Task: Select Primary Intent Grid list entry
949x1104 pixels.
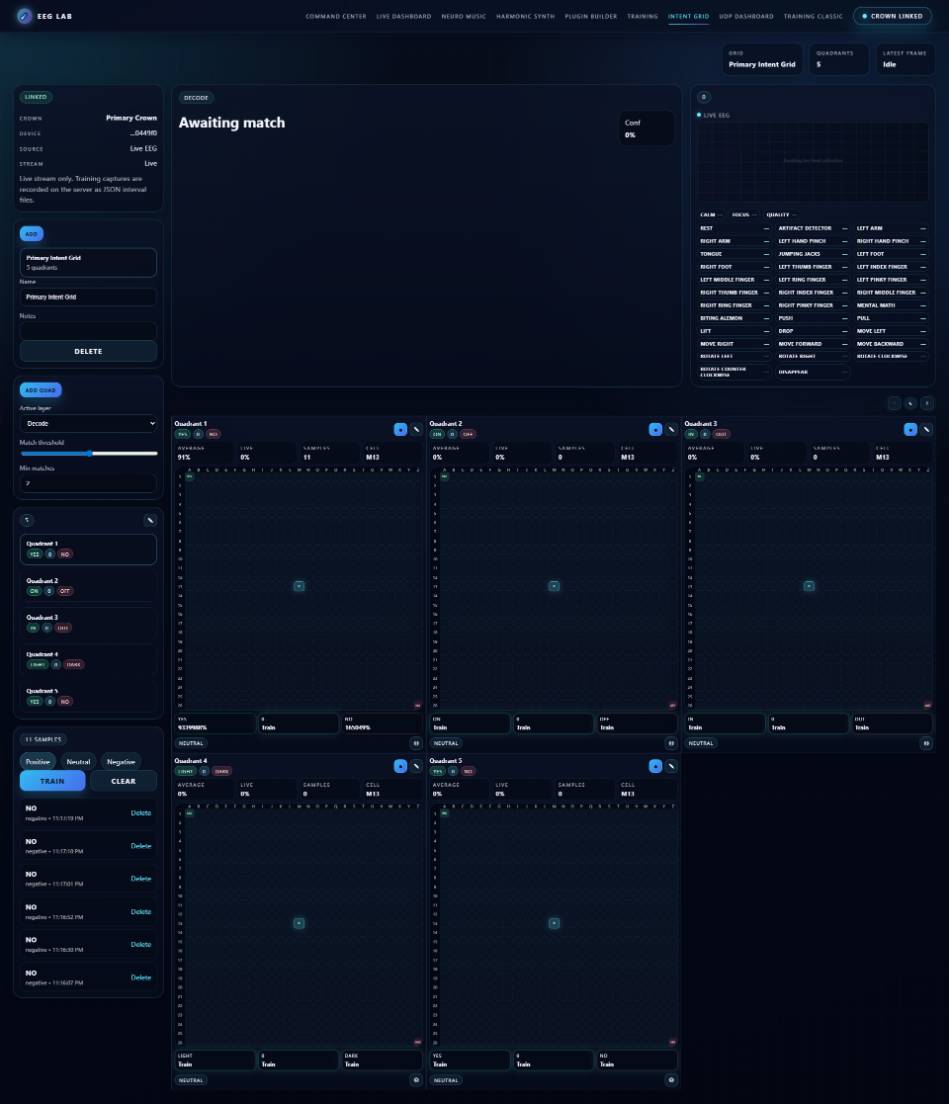Action: click(88, 263)
